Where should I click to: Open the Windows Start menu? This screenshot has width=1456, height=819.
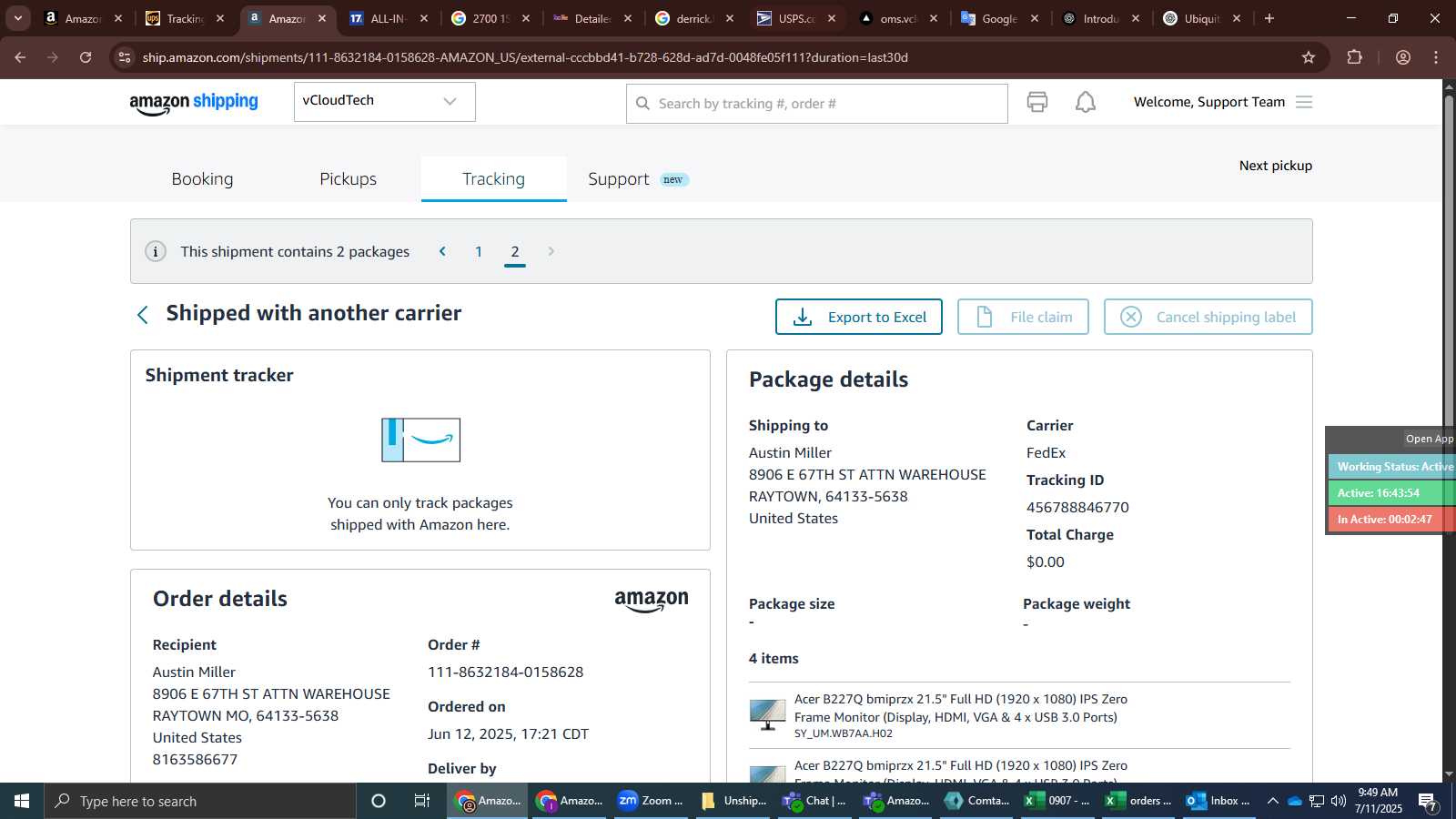(x=22, y=801)
